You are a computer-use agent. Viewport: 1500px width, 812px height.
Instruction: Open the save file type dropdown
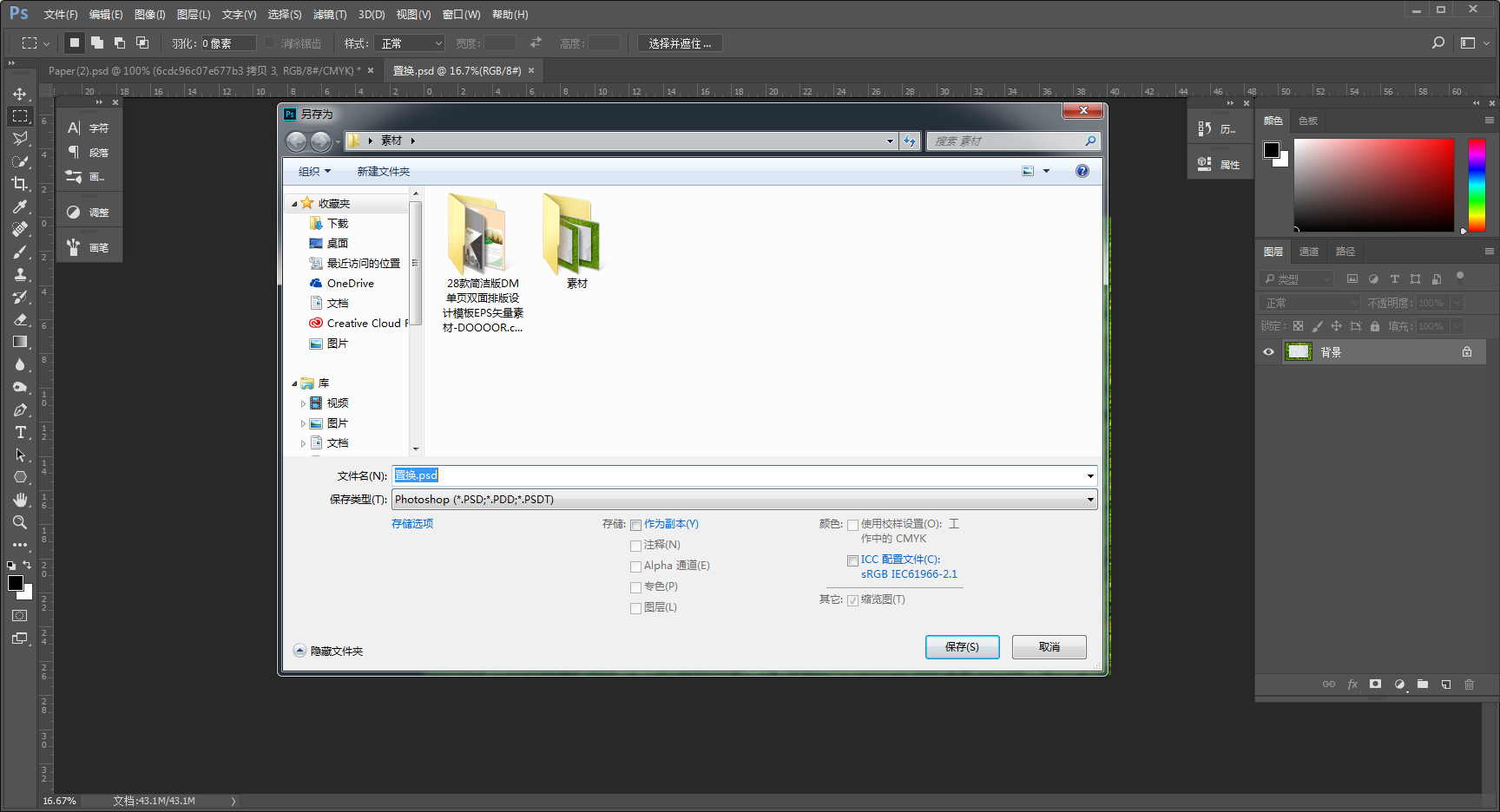pyautogui.click(x=1090, y=500)
